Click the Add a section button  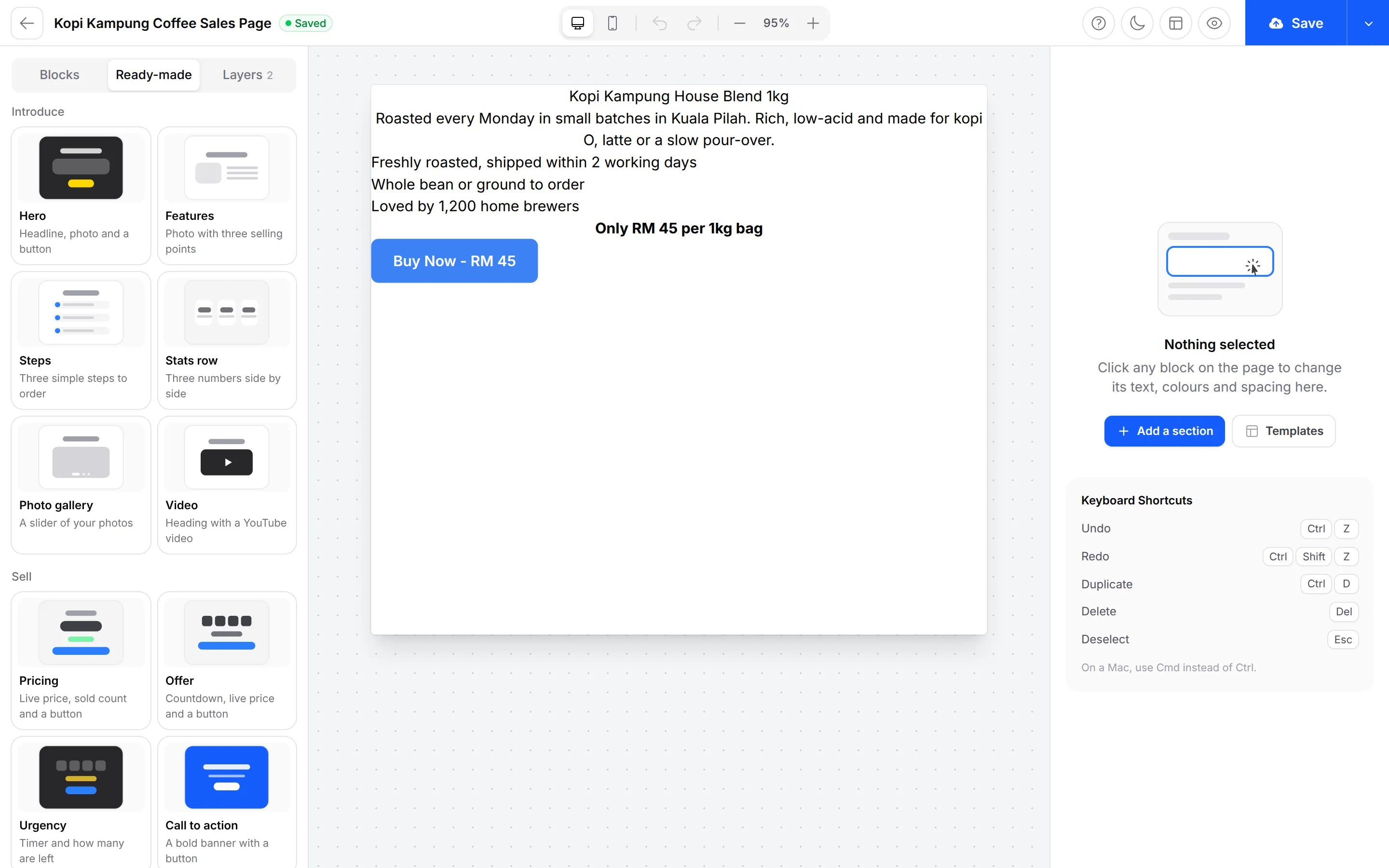click(x=1164, y=431)
